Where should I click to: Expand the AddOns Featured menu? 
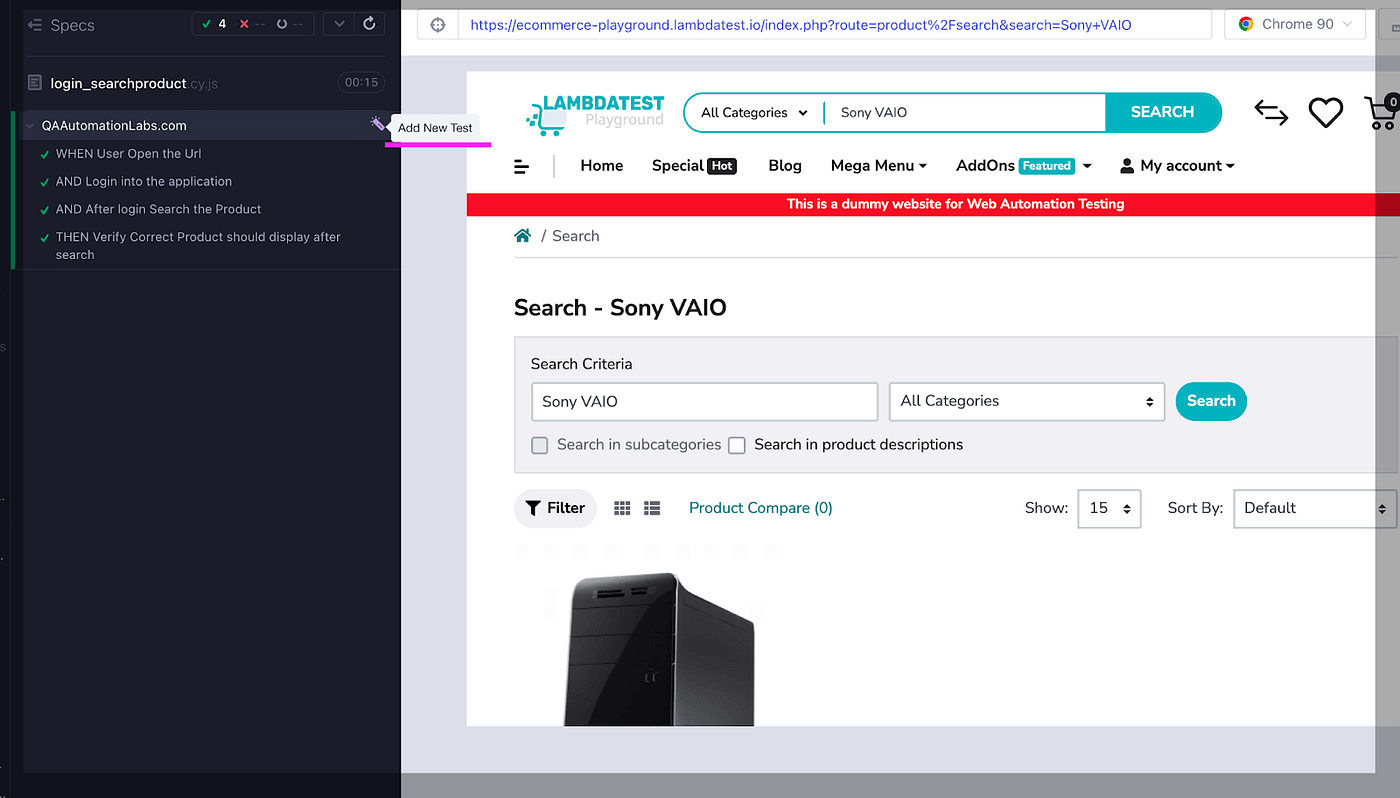[1024, 166]
